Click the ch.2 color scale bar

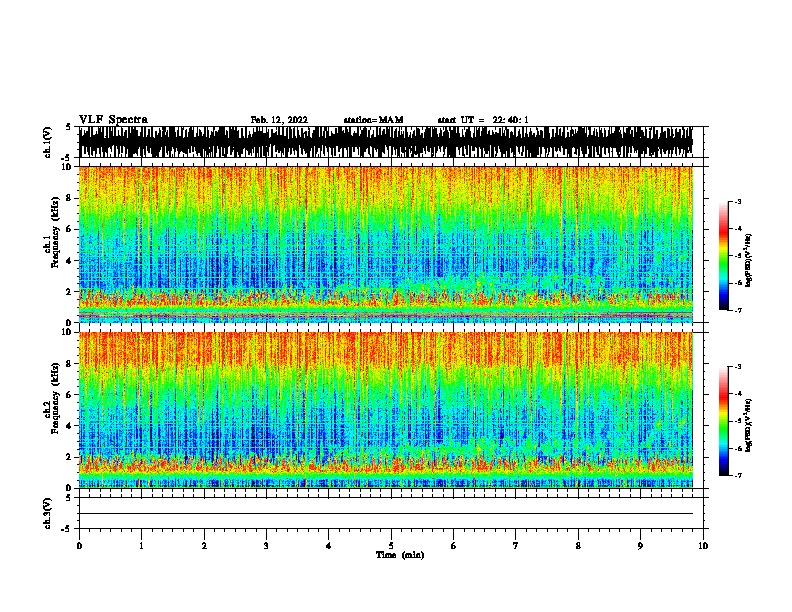[724, 421]
